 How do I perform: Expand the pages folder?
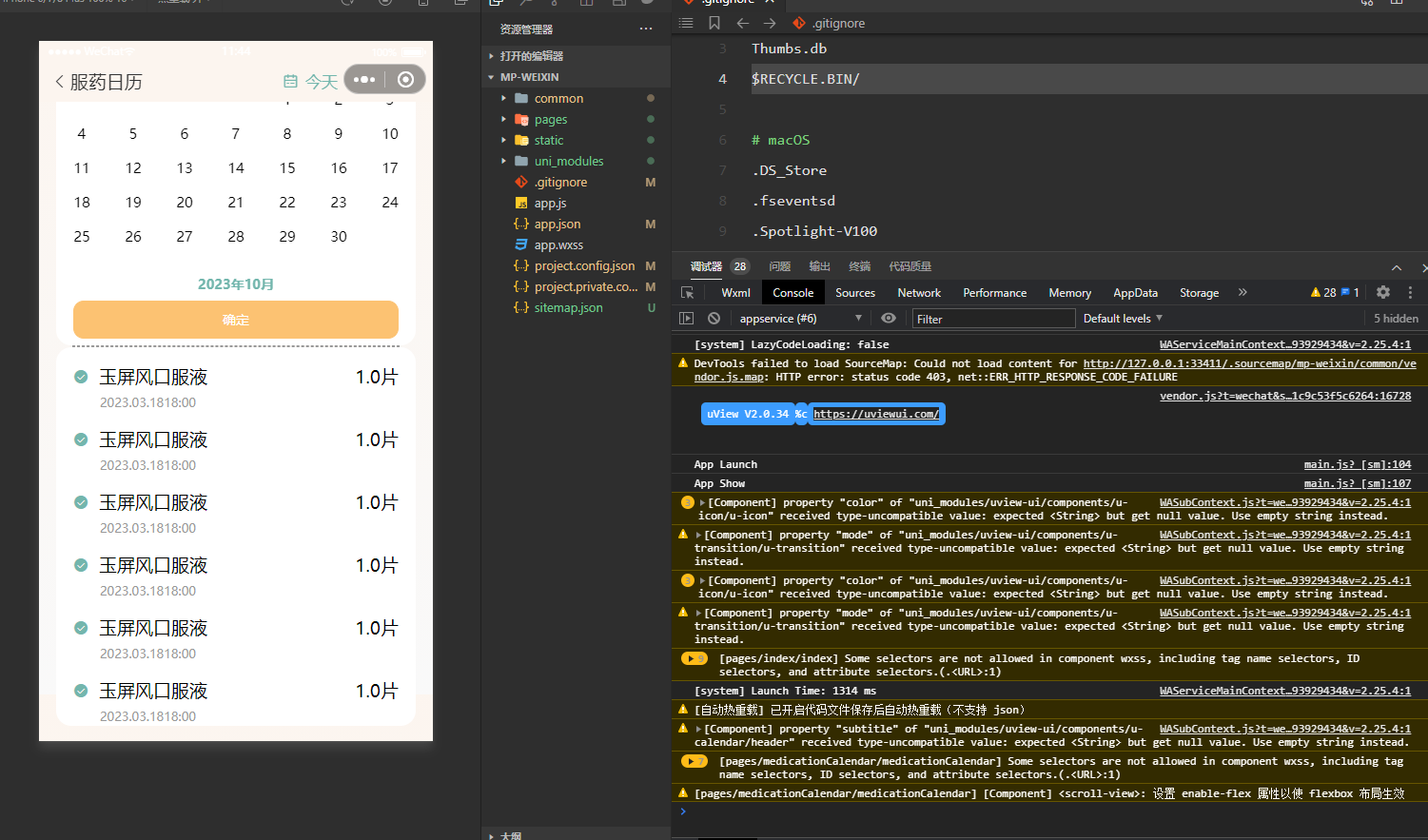click(x=504, y=119)
